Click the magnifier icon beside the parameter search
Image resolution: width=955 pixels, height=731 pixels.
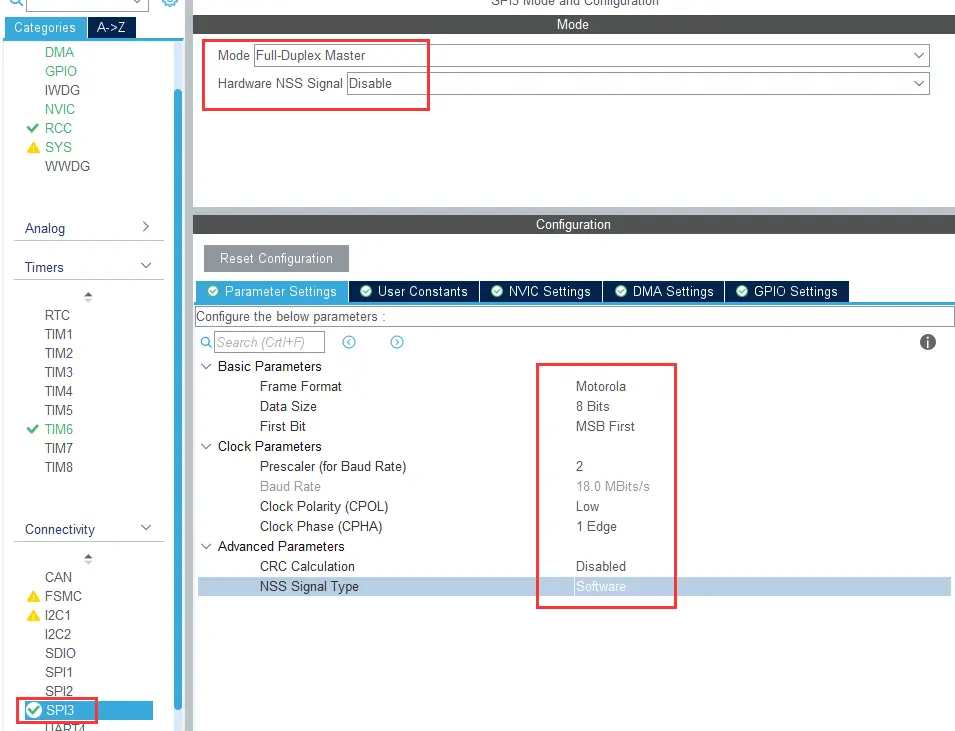[206, 342]
